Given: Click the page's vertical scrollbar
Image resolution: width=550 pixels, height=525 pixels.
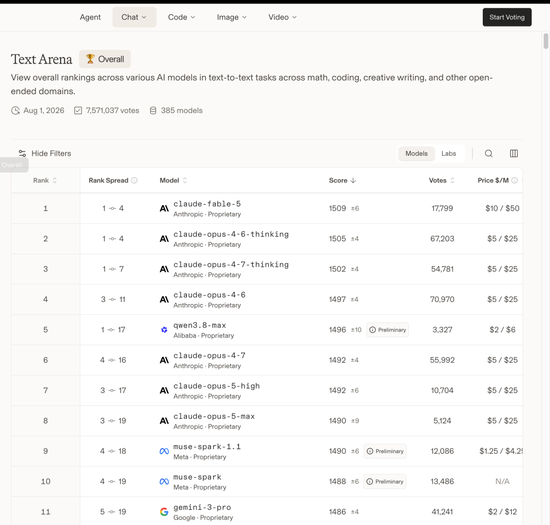Looking at the screenshot, I should click(x=546, y=41).
